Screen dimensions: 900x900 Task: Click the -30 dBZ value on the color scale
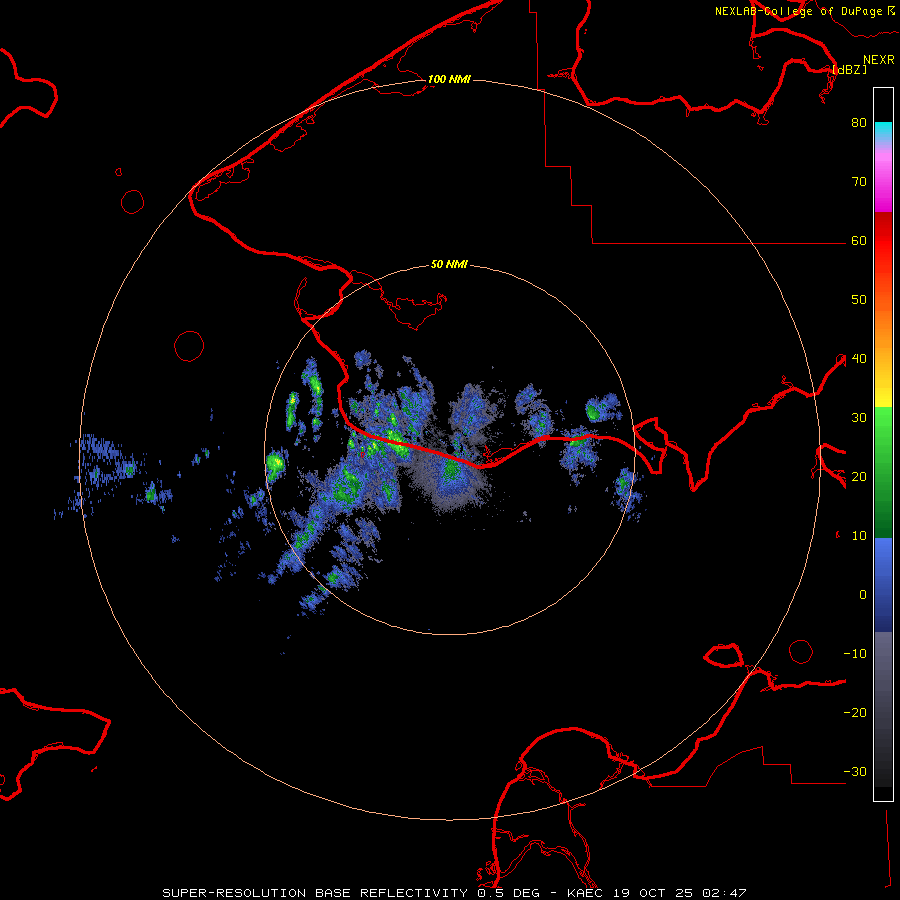855,772
